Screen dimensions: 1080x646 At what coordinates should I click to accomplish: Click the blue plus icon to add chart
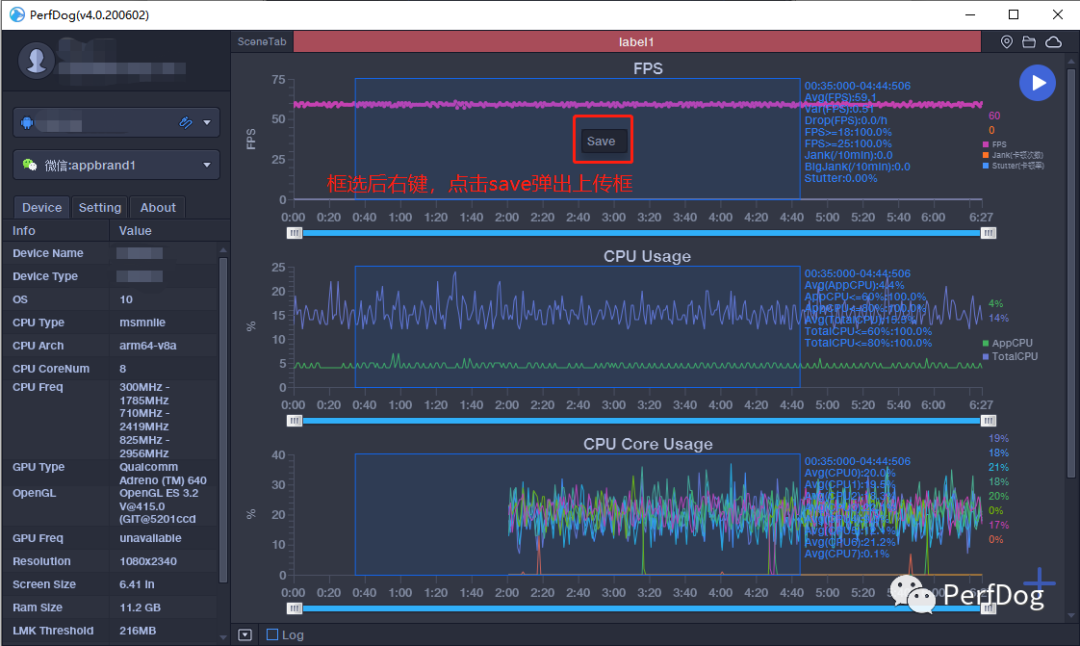pyautogui.click(x=1039, y=583)
